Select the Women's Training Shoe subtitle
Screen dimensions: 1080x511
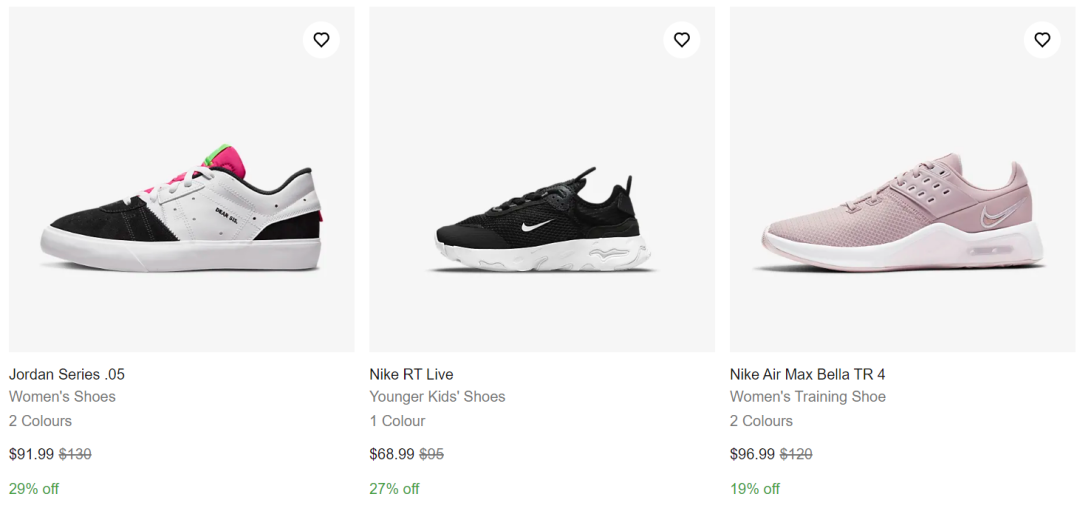(x=808, y=397)
